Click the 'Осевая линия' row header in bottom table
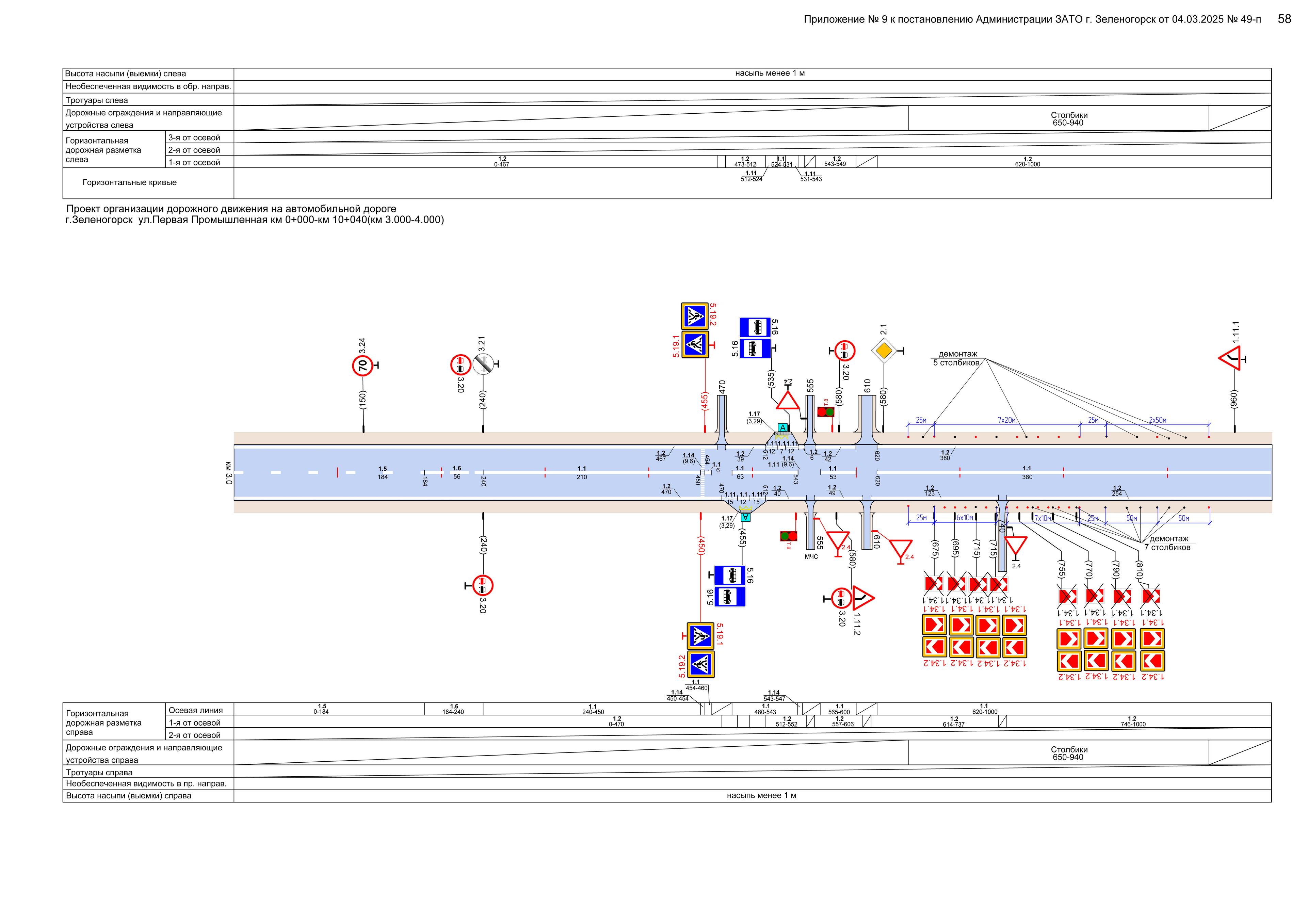 196,710
